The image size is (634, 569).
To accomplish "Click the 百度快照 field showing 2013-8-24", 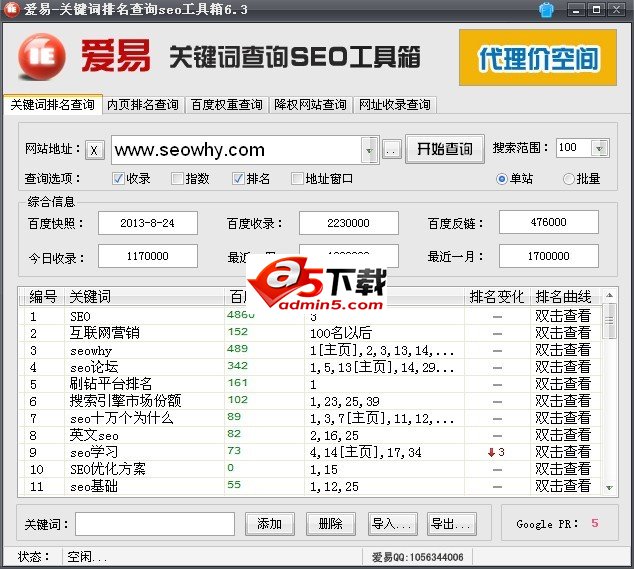I will click(148, 223).
